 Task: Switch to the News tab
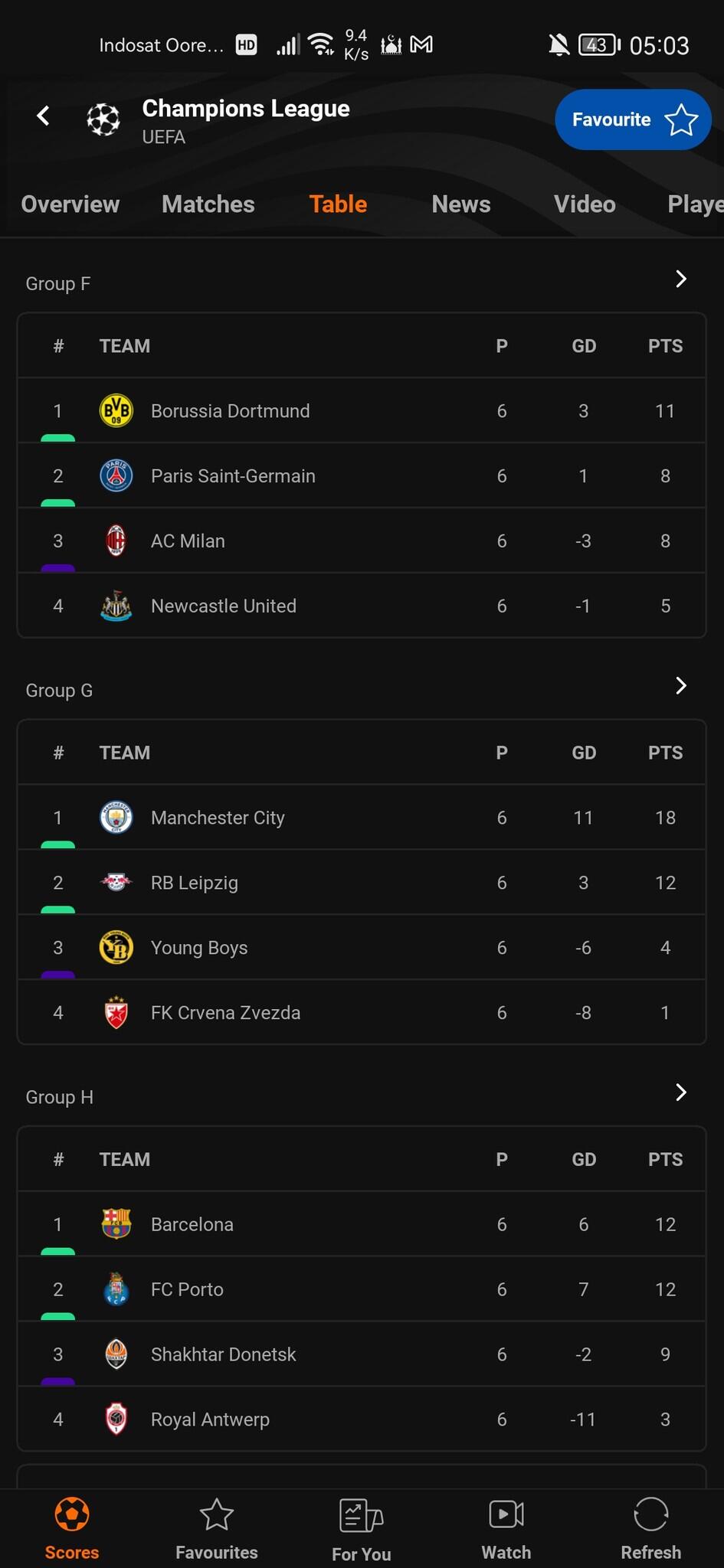[x=461, y=204]
